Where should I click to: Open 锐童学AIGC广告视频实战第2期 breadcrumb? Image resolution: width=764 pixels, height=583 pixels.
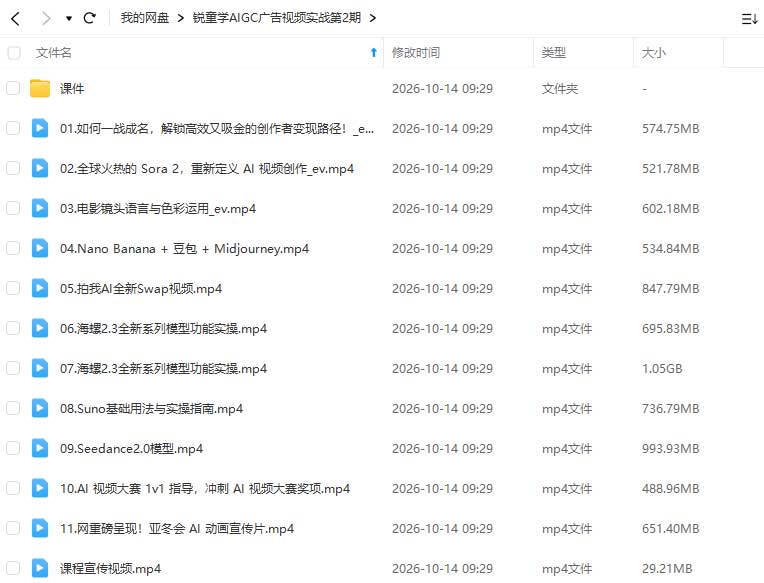pos(277,18)
